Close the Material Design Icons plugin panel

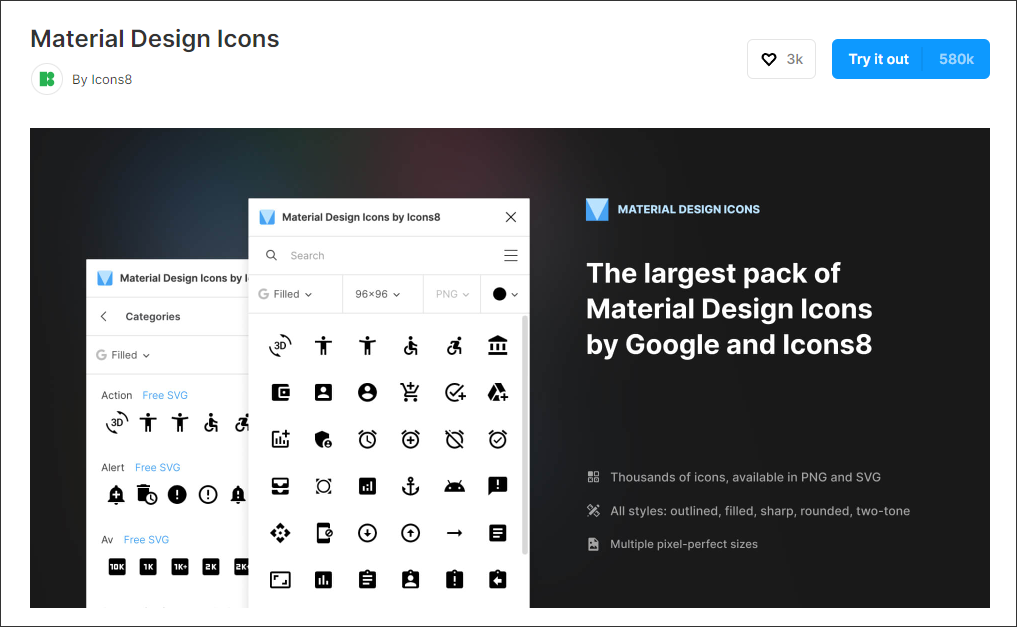point(510,217)
